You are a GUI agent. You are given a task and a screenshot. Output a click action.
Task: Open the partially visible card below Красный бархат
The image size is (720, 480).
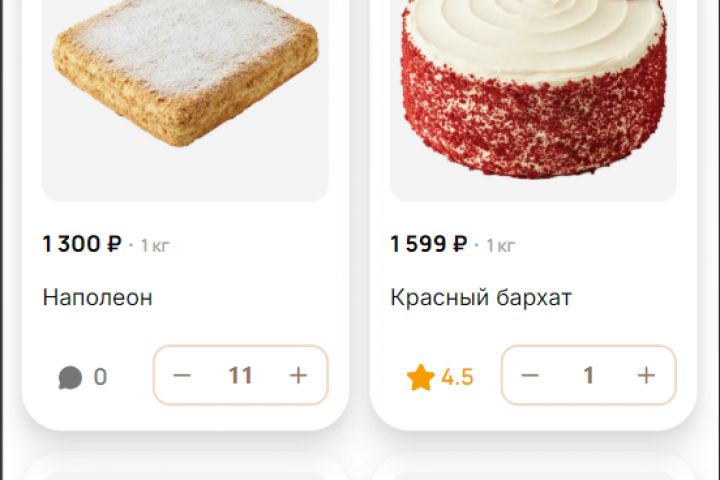(533, 466)
